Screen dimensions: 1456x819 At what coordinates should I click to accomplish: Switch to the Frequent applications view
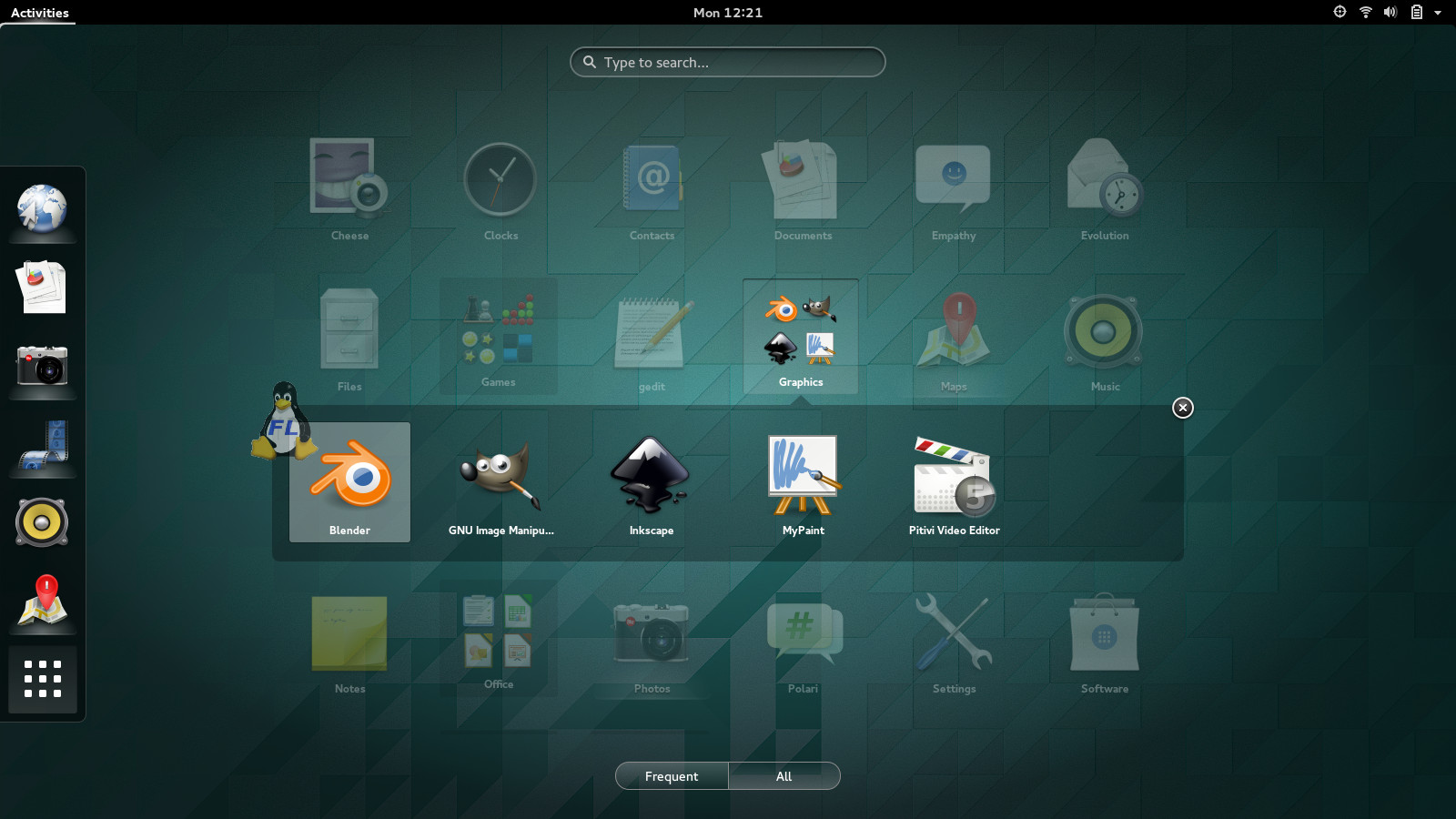pos(671,776)
